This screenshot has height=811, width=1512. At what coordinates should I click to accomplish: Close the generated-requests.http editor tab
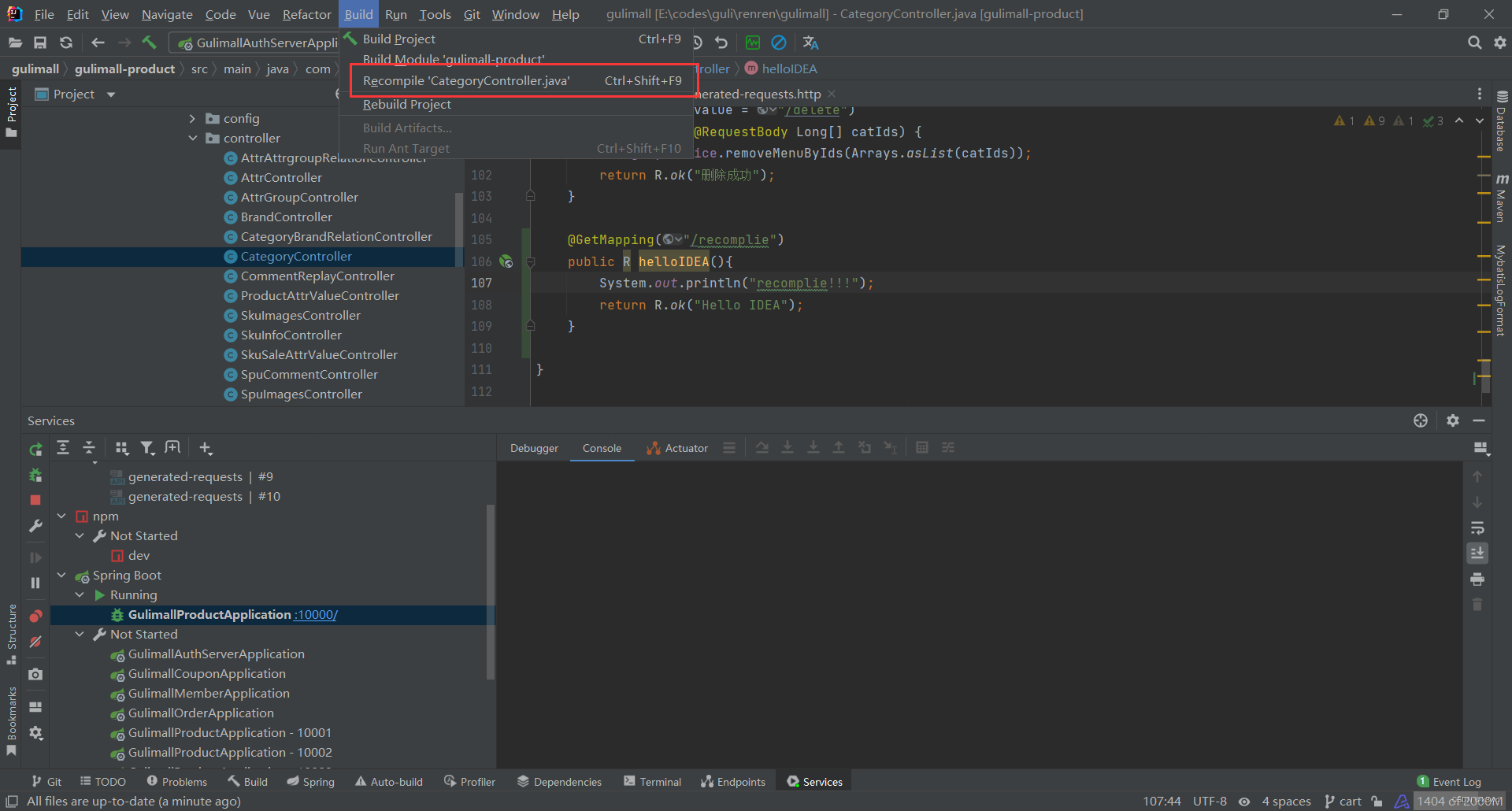pos(832,94)
